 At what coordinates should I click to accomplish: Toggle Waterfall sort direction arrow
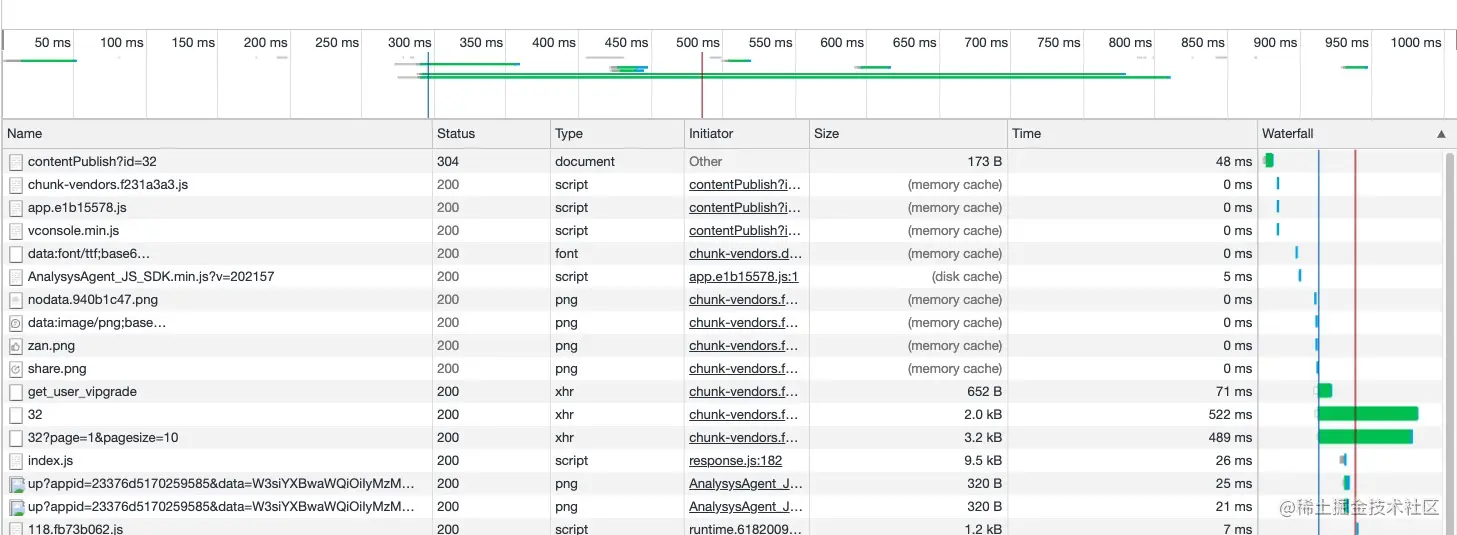[1441, 133]
